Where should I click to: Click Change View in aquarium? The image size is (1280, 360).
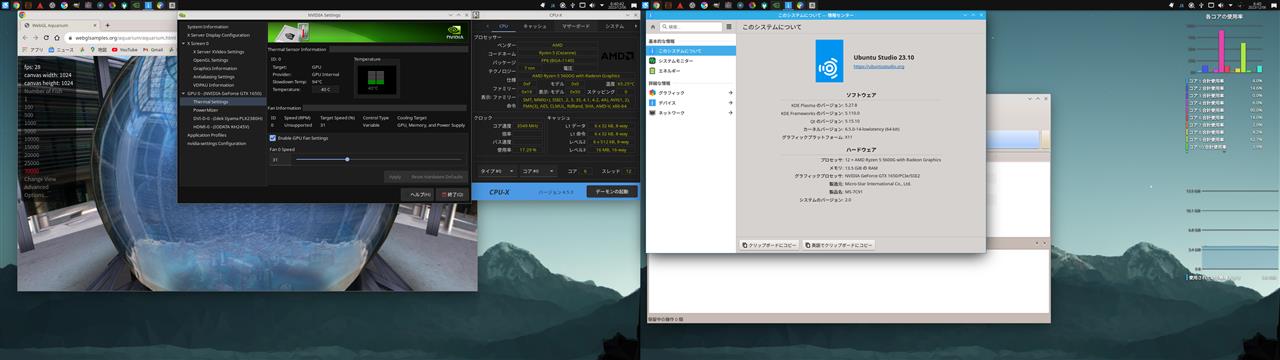pos(39,179)
